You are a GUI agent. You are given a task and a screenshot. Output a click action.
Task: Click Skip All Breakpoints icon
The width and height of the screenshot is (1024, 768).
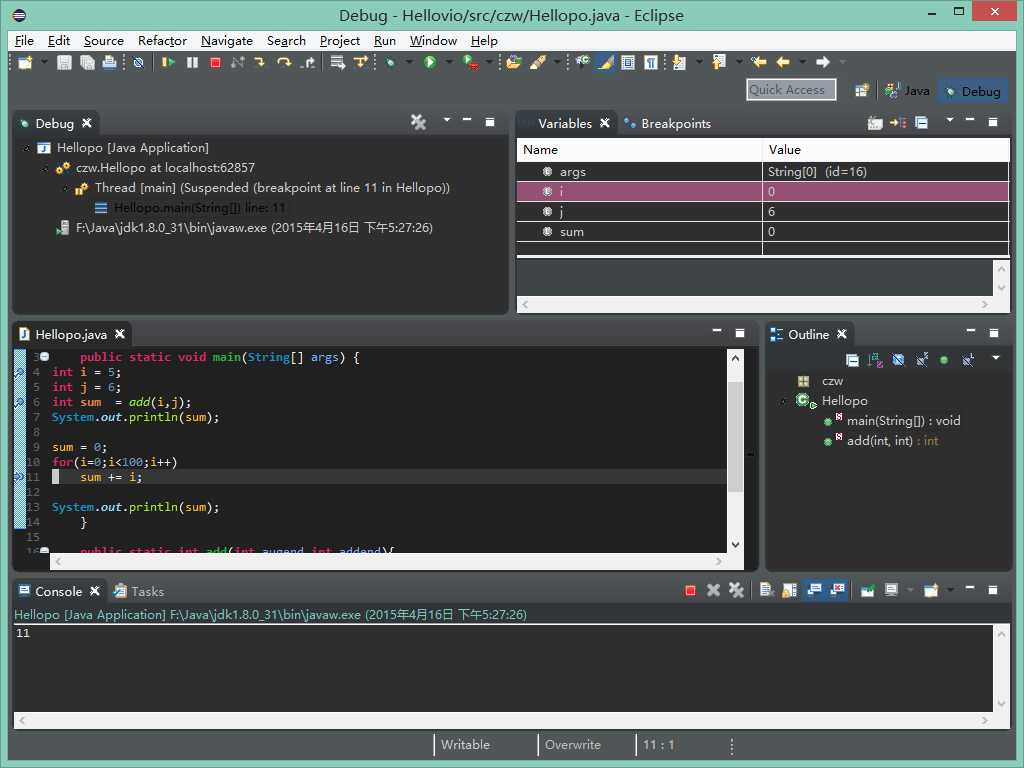138,63
